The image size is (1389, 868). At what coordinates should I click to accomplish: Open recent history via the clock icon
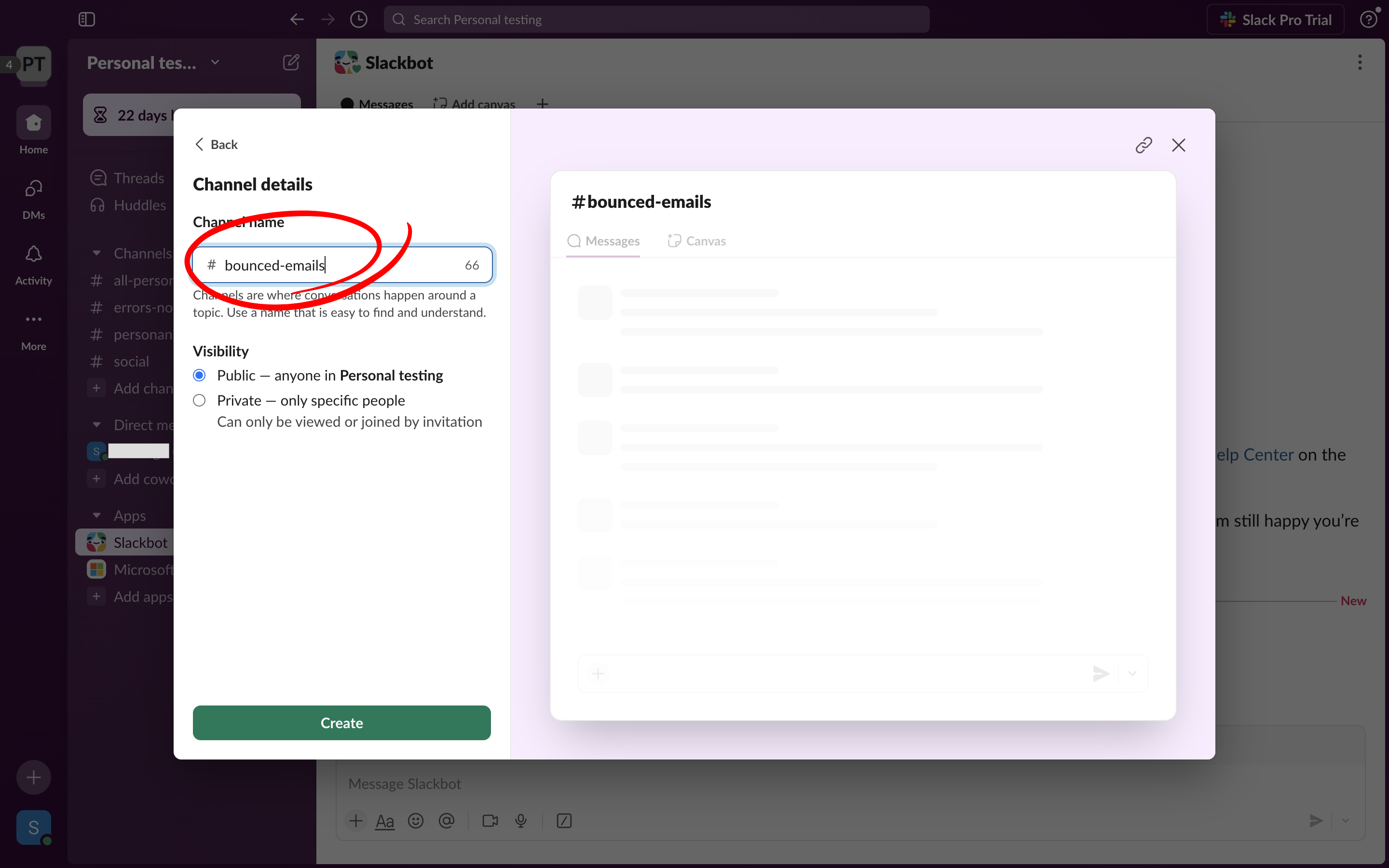[359, 19]
